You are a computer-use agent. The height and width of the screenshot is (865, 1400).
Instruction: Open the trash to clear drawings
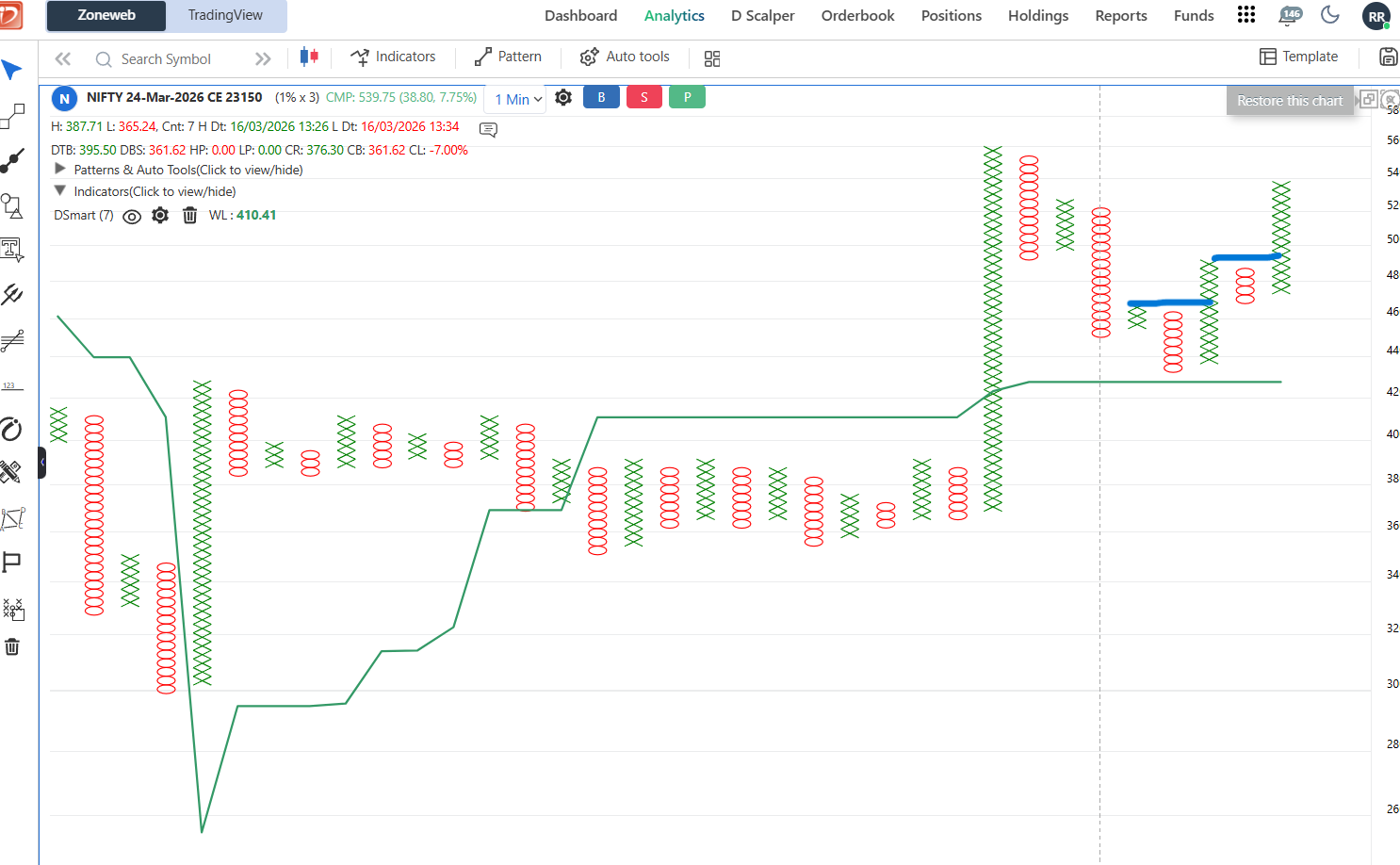[x=13, y=646]
